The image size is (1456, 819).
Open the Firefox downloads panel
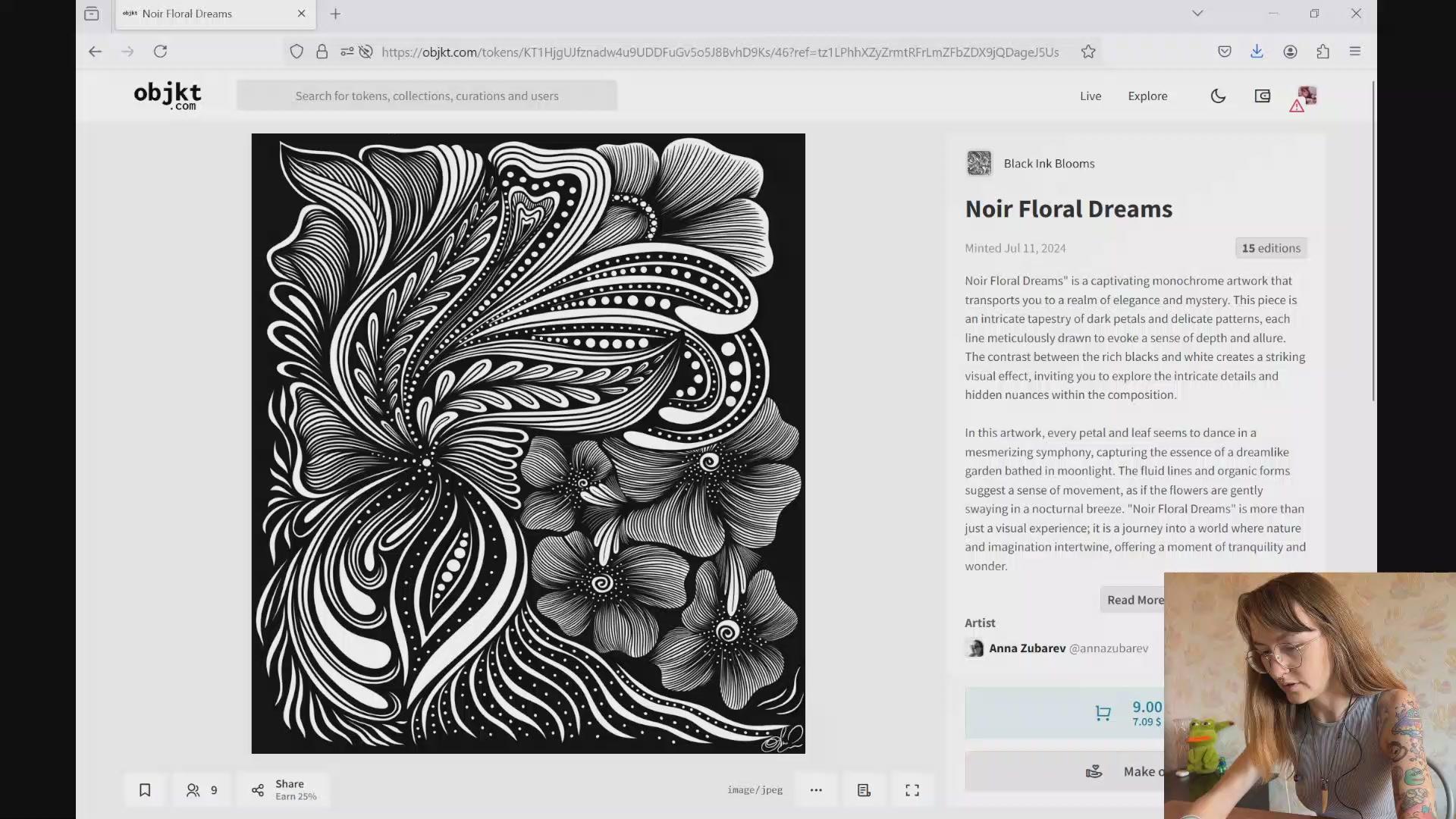coord(1257,52)
